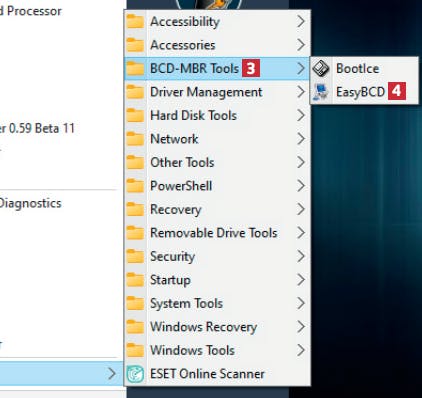This screenshot has width=422, height=398.
Task: Expand the Security submenu arrow
Action: [x=301, y=256]
